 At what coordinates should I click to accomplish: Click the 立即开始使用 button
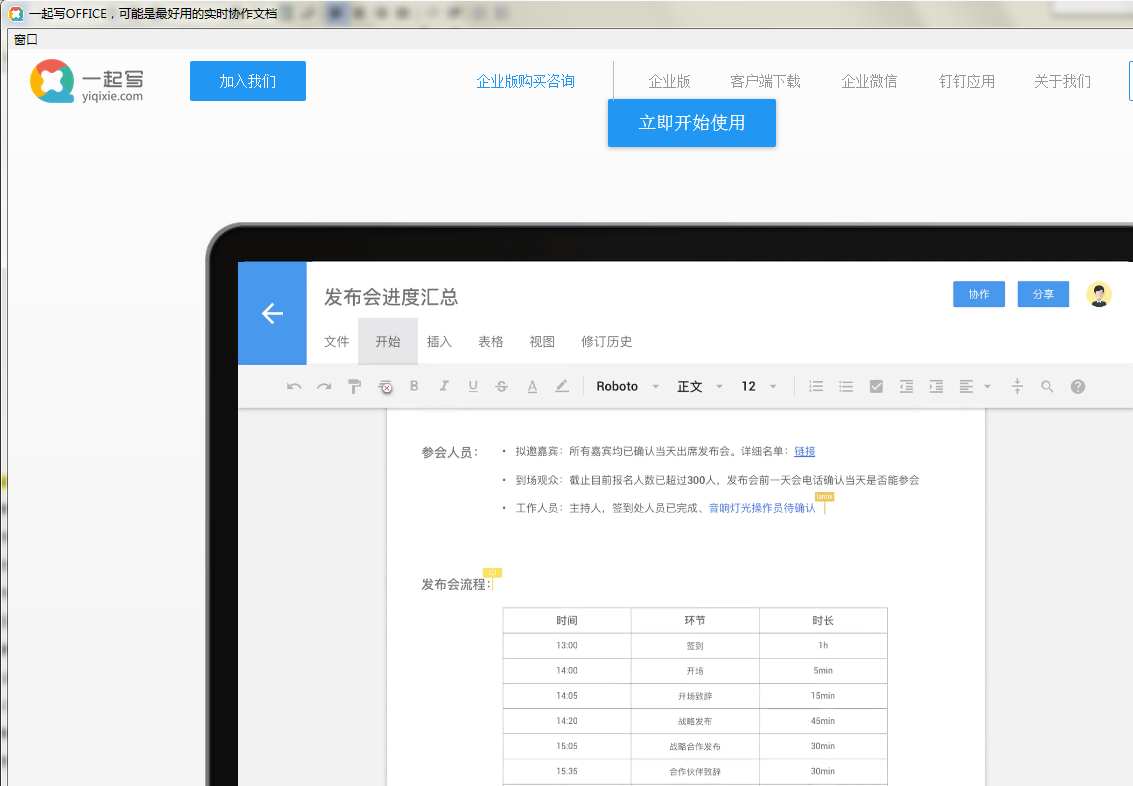(692, 123)
